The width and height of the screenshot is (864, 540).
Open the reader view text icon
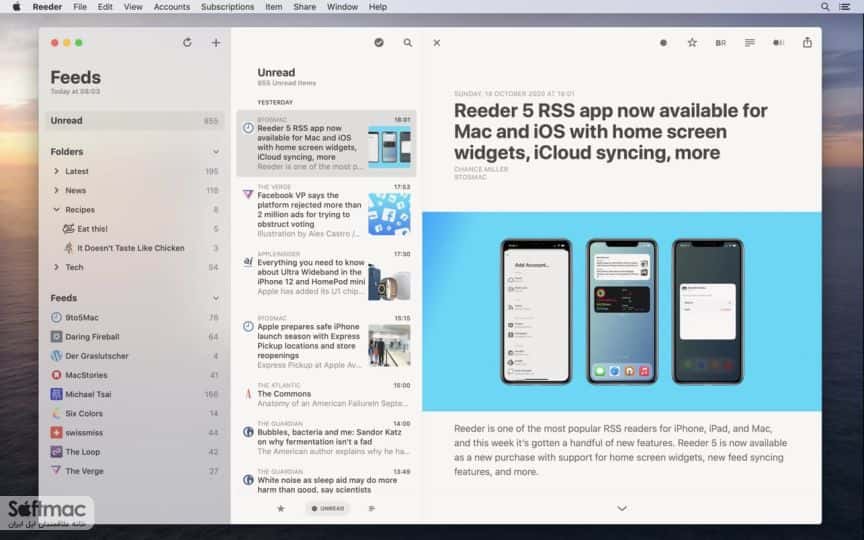[x=749, y=42]
